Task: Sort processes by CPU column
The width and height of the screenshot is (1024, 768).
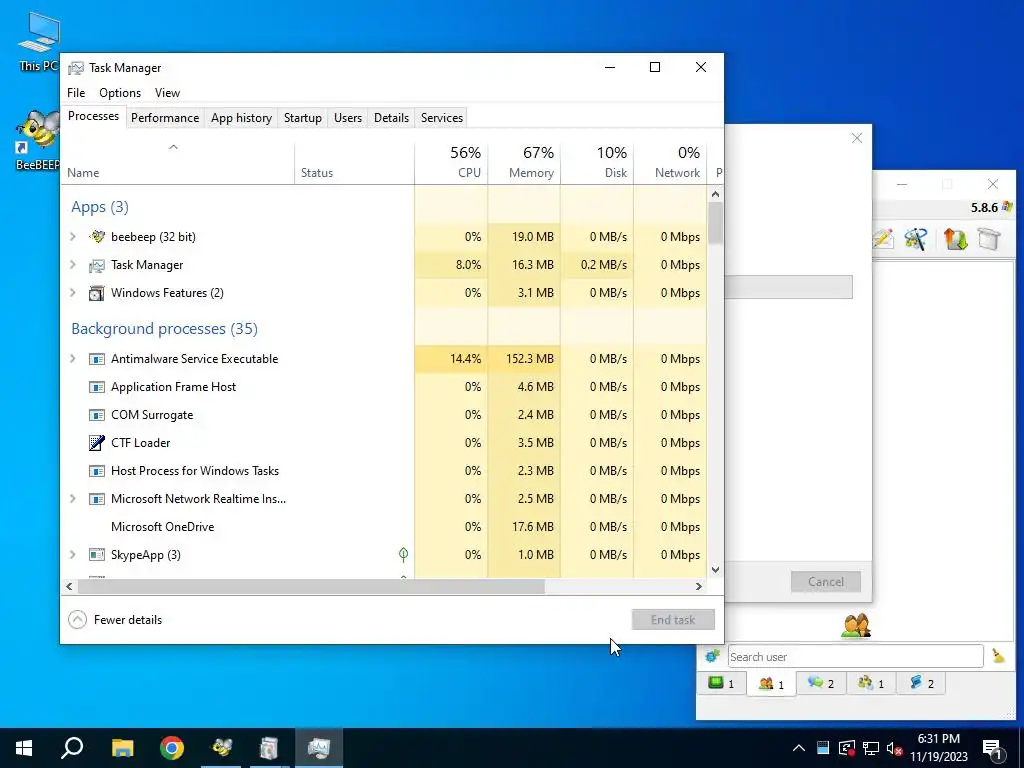Action: 451,162
